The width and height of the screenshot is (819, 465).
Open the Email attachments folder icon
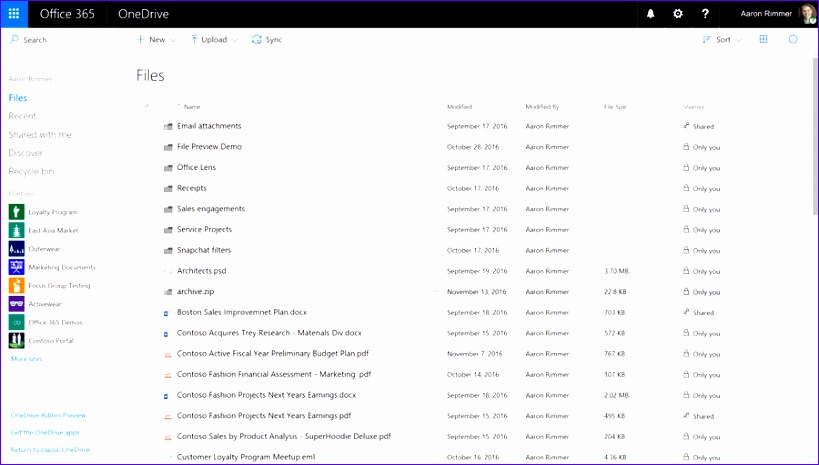coord(168,126)
